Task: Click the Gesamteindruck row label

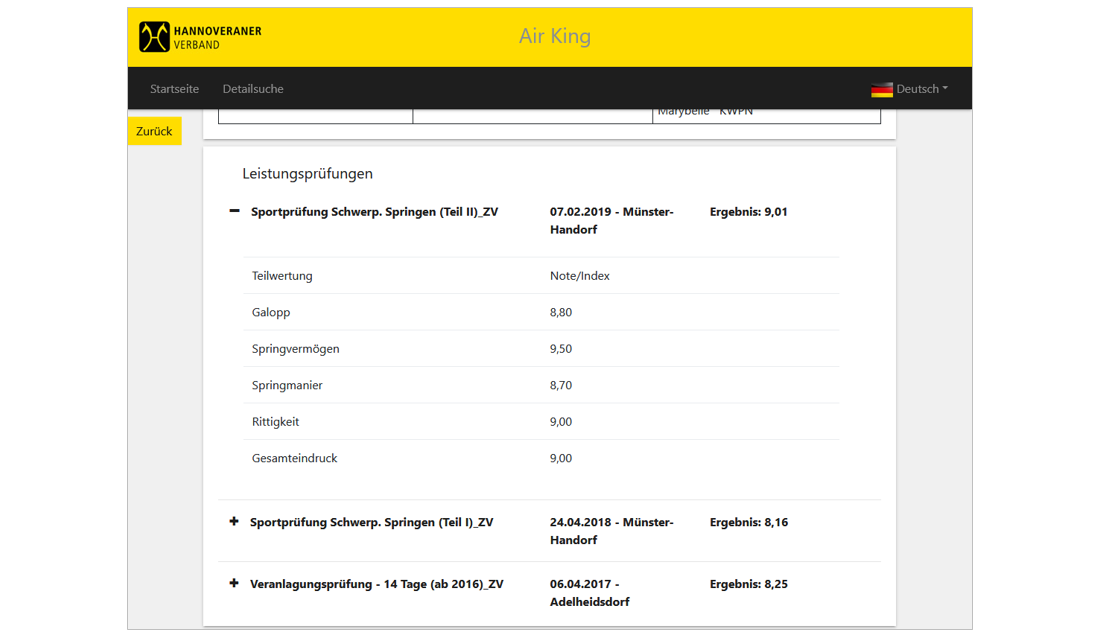Action: (294, 458)
